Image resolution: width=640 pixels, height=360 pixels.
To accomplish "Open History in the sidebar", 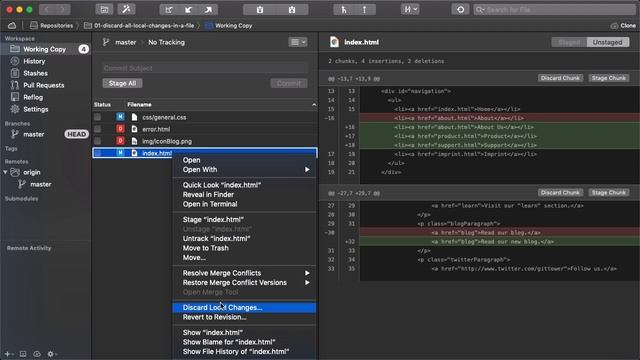I will (x=34, y=61).
